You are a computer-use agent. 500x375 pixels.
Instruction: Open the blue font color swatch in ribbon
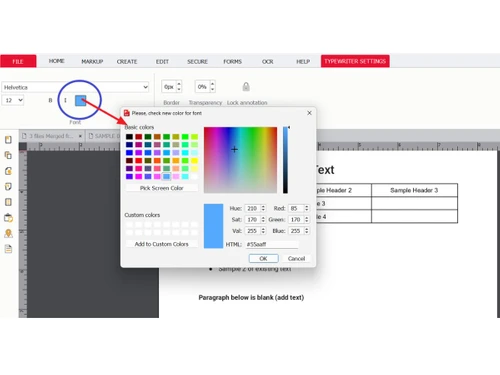[81, 100]
